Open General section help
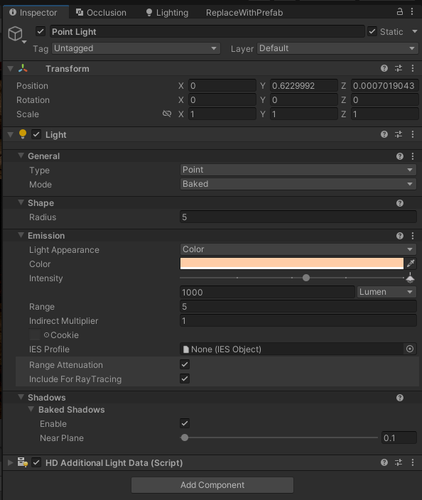 [400, 156]
